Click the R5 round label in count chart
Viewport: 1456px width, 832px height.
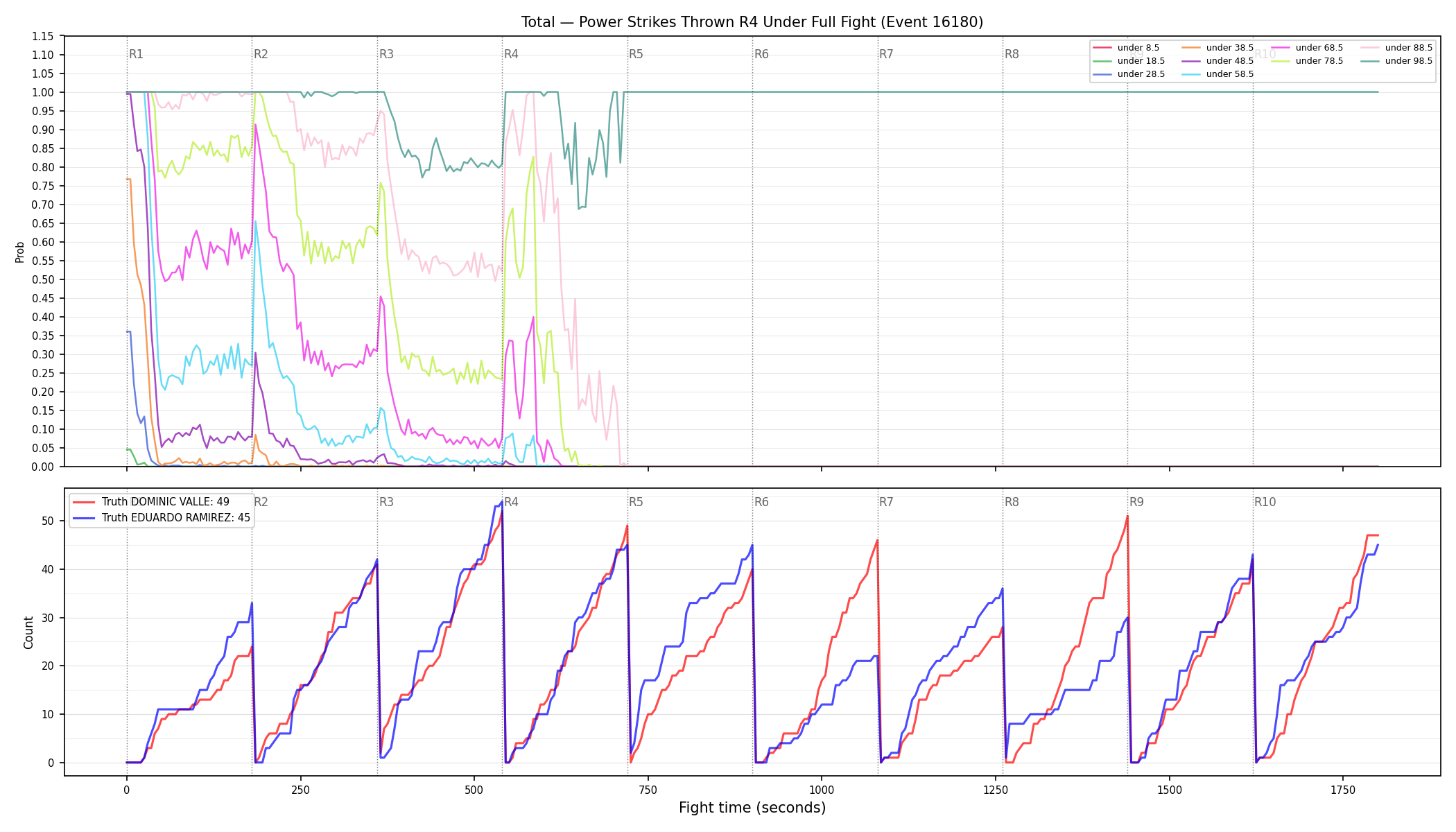coord(636,502)
